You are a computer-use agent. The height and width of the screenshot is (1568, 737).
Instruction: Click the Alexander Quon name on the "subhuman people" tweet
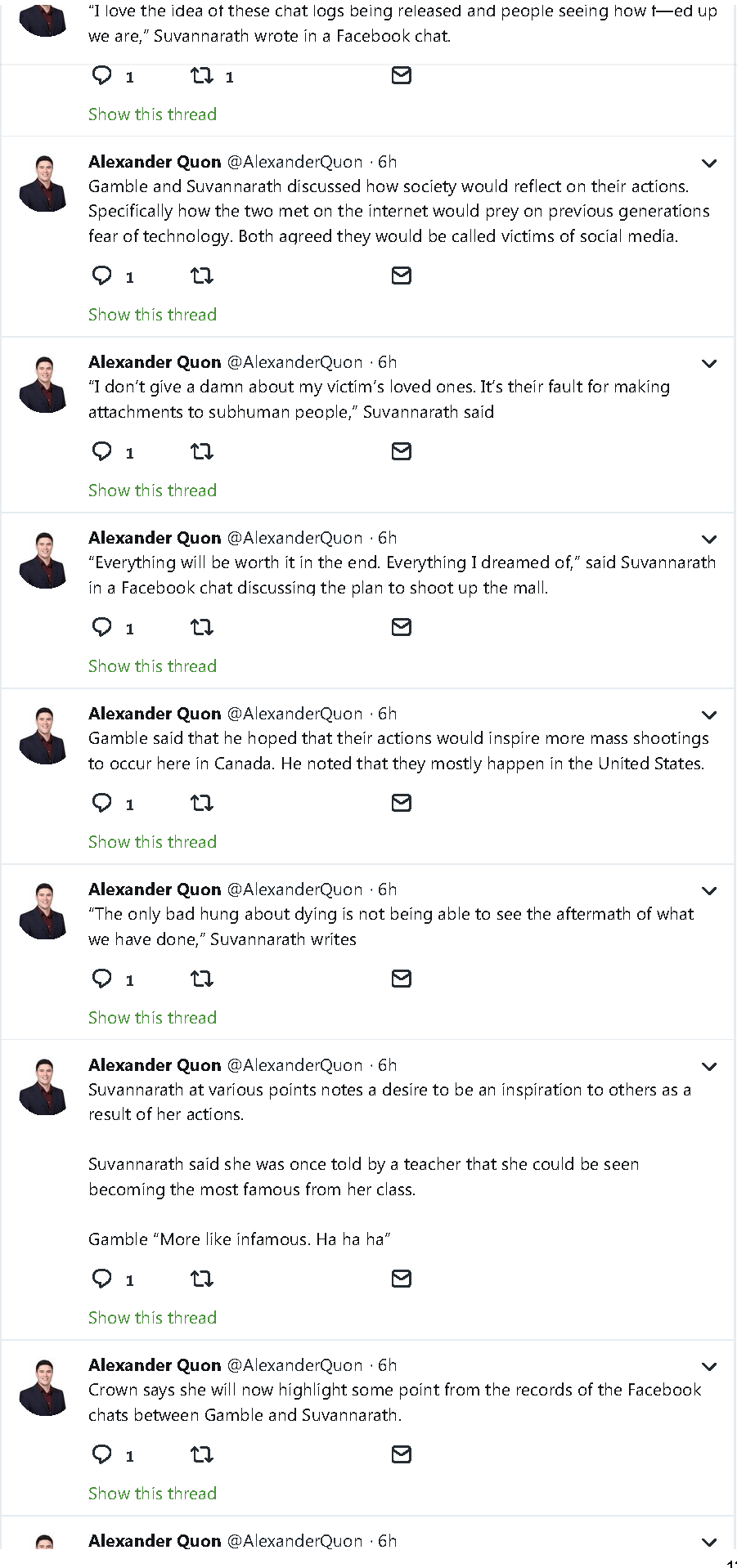pyautogui.click(x=155, y=362)
